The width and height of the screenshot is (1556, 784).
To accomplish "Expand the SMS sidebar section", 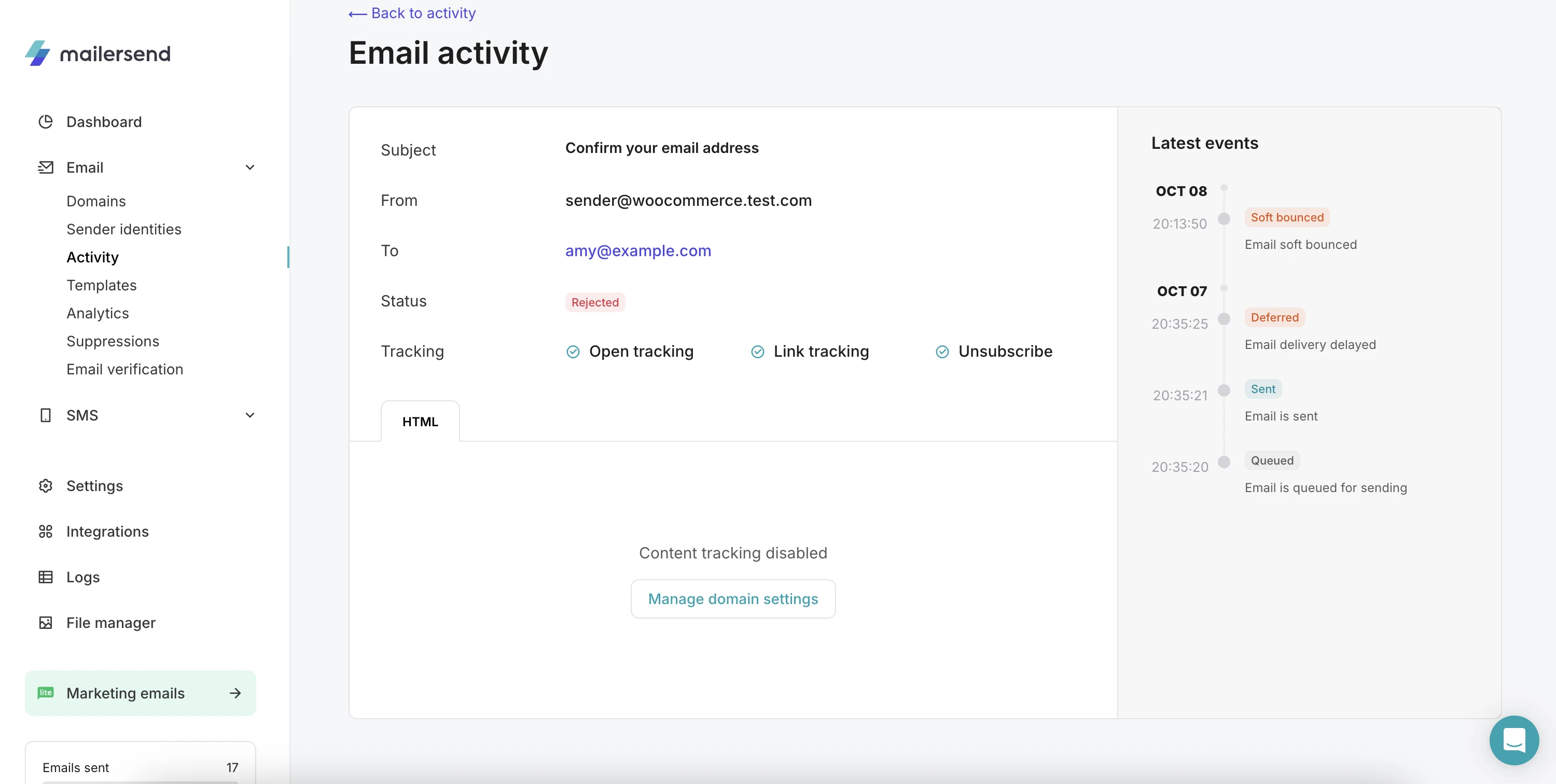I will point(249,415).
